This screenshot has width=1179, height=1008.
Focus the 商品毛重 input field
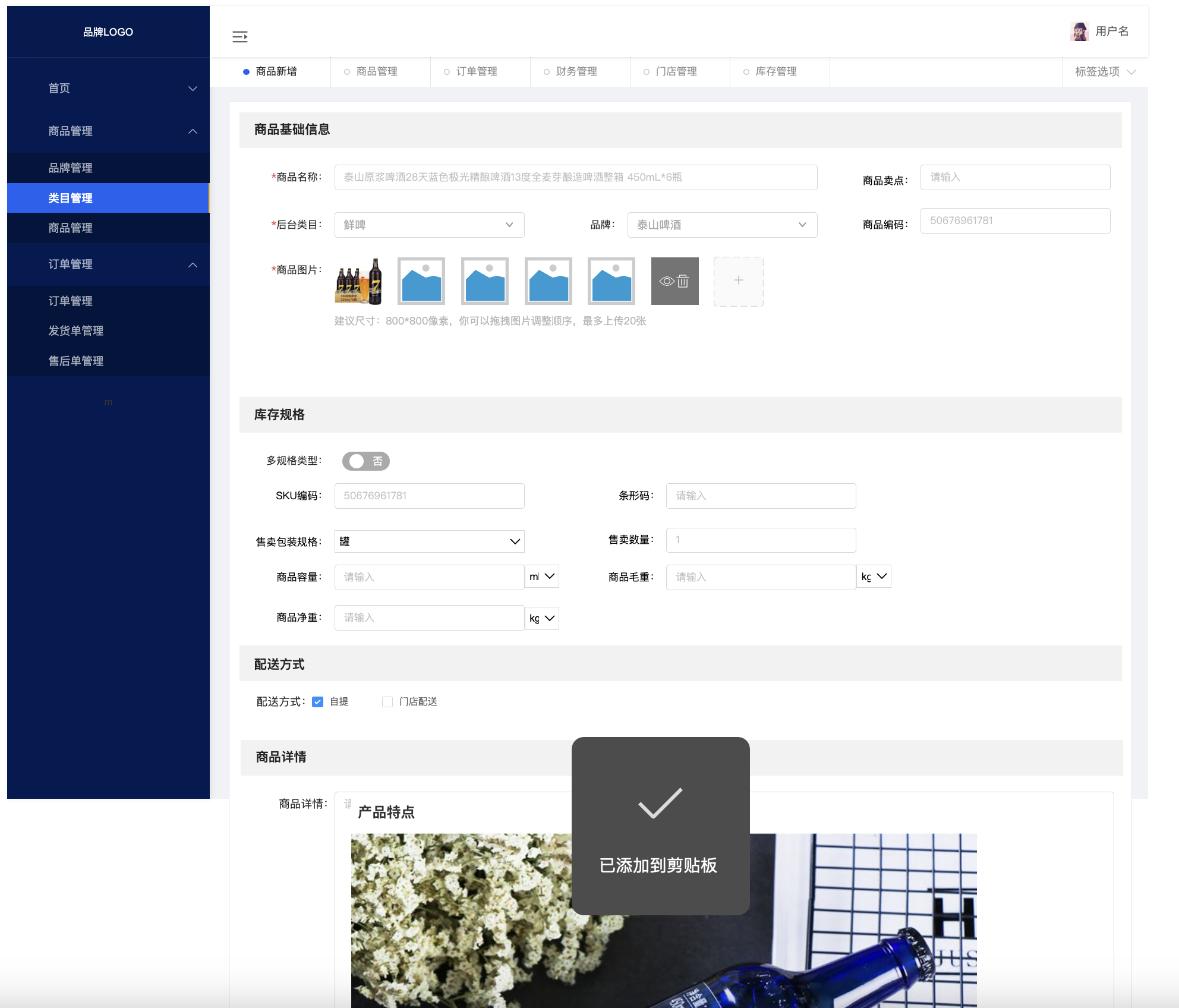click(761, 577)
